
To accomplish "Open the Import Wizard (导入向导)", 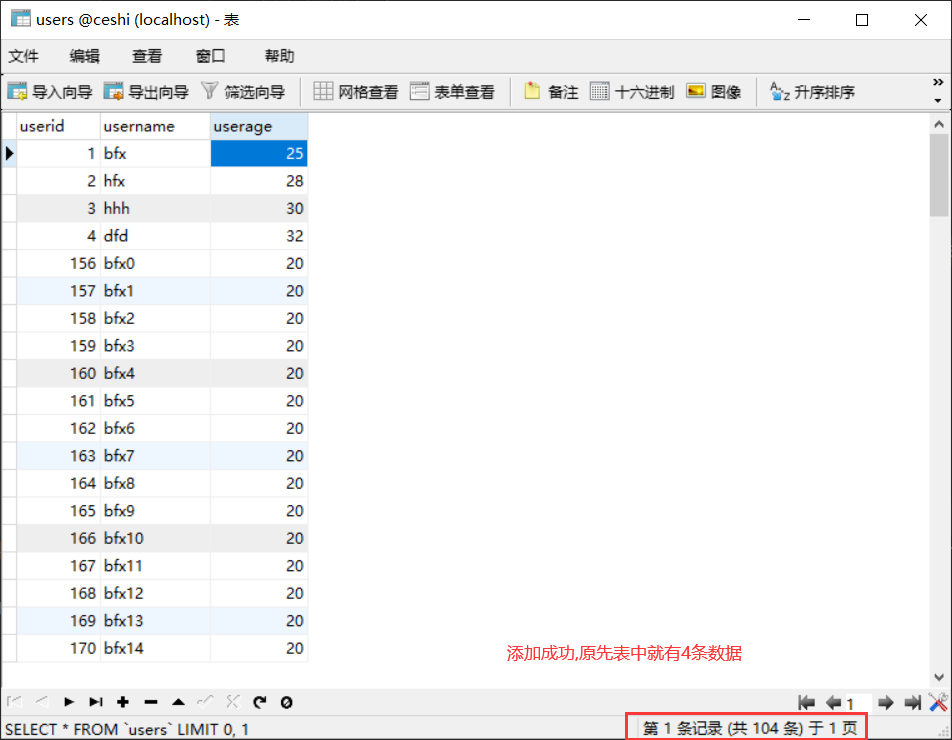I will point(50,92).
